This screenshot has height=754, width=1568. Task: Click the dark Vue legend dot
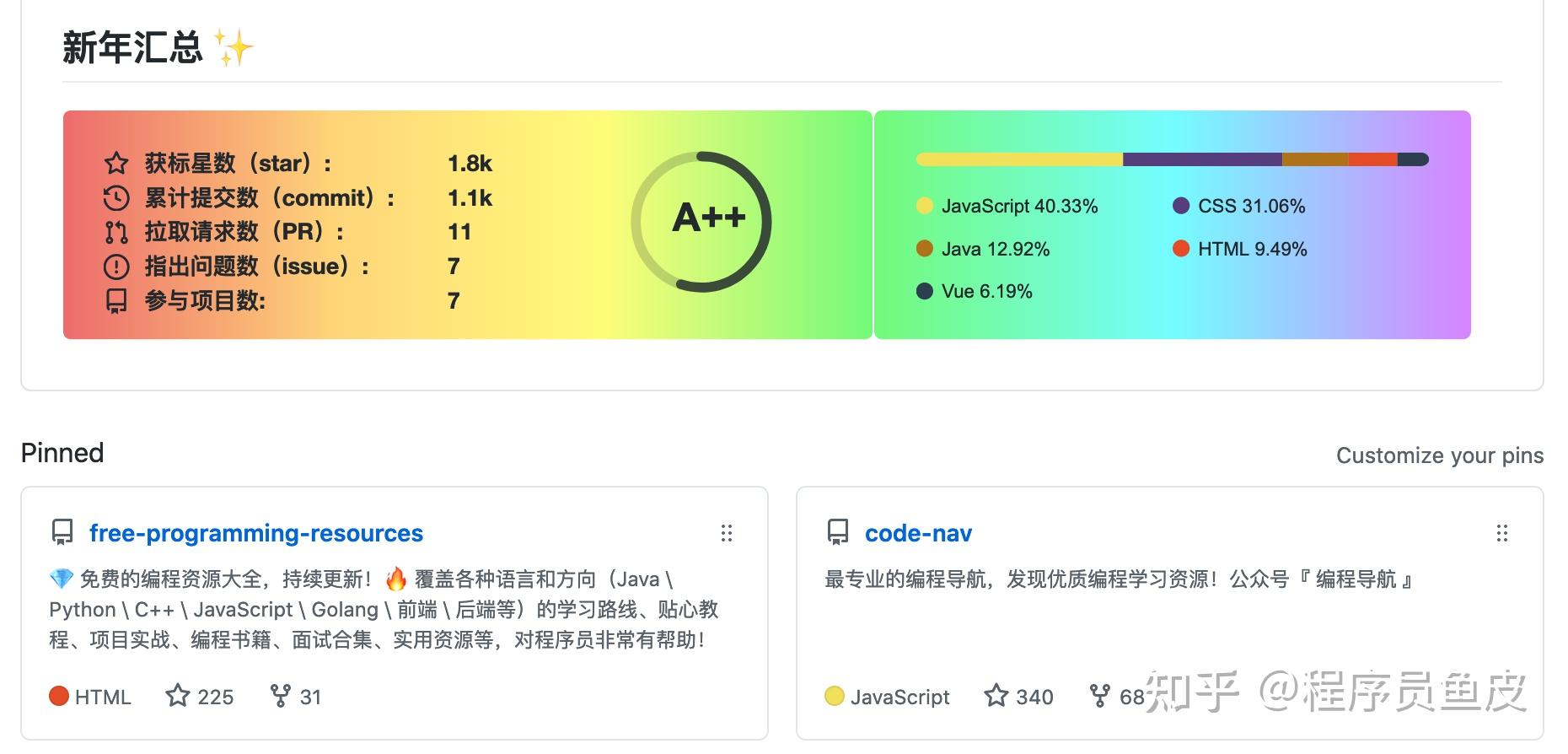click(x=925, y=291)
